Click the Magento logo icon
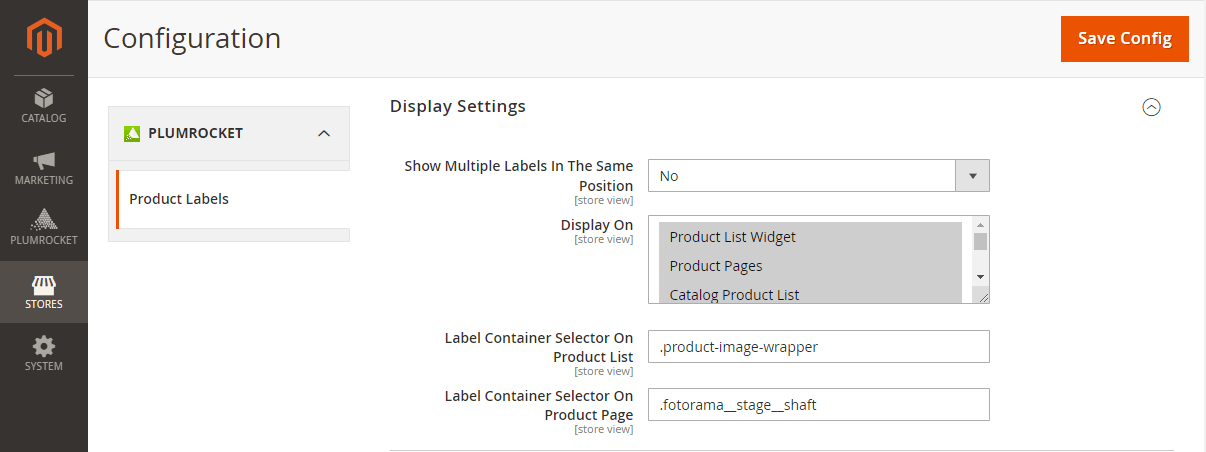Image resolution: width=1206 pixels, height=452 pixels. 44,38
